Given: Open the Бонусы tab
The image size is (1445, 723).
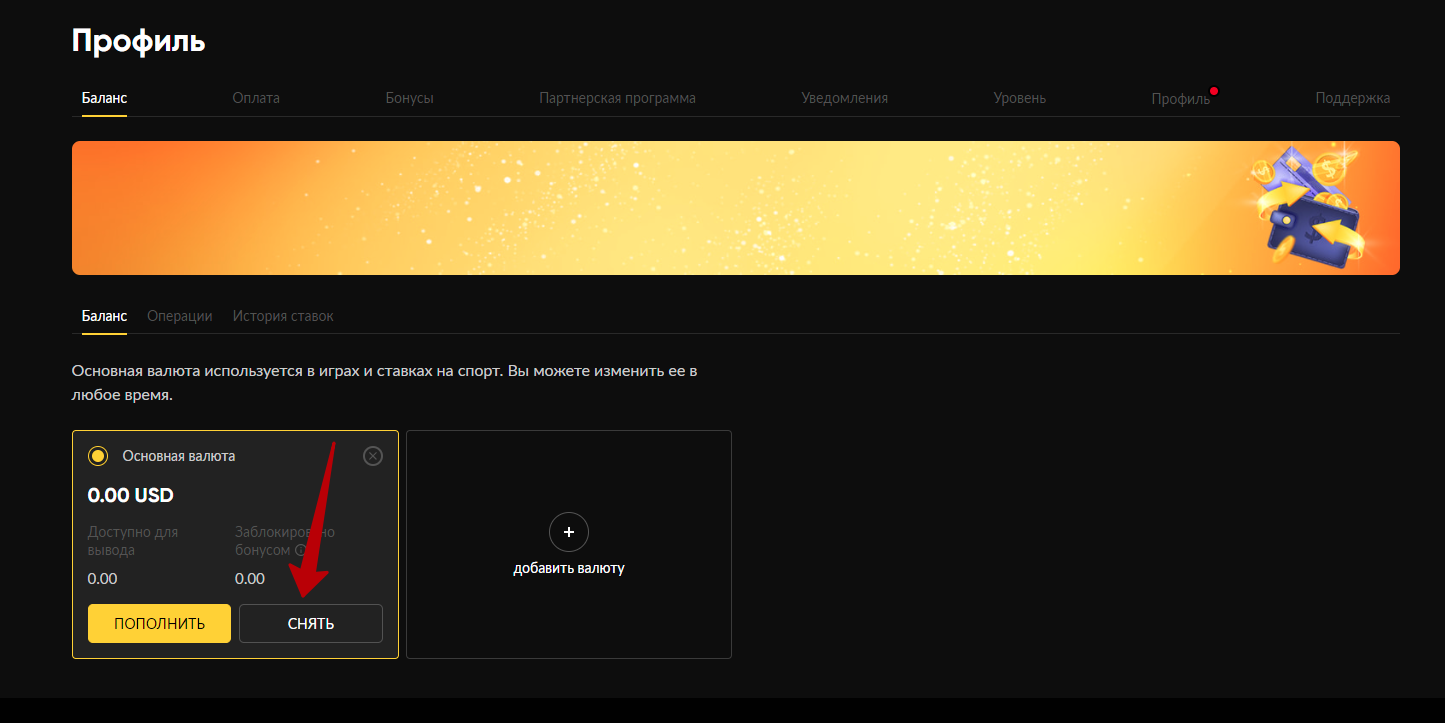Looking at the screenshot, I should pos(409,98).
